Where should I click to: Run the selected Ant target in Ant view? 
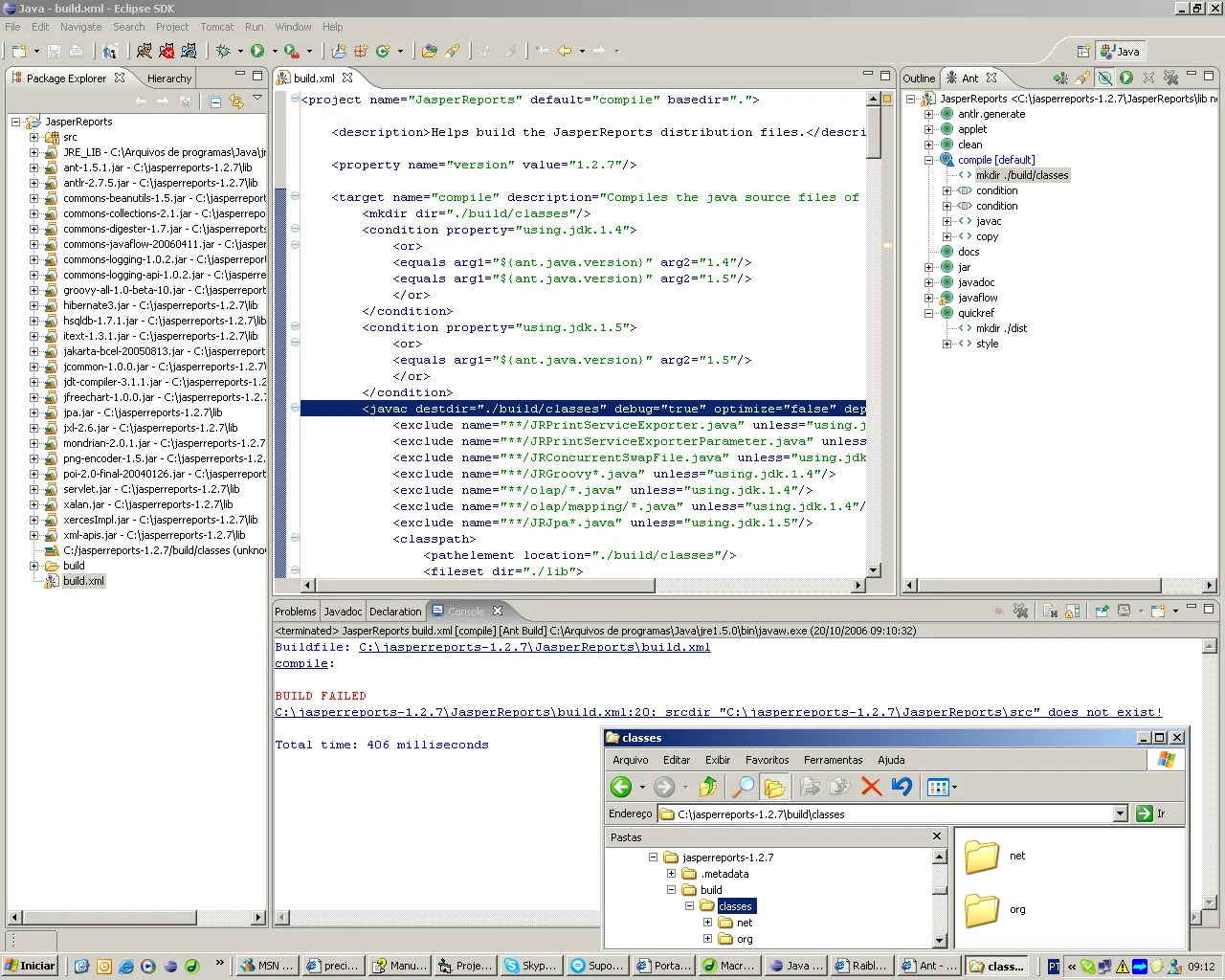click(1126, 78)
